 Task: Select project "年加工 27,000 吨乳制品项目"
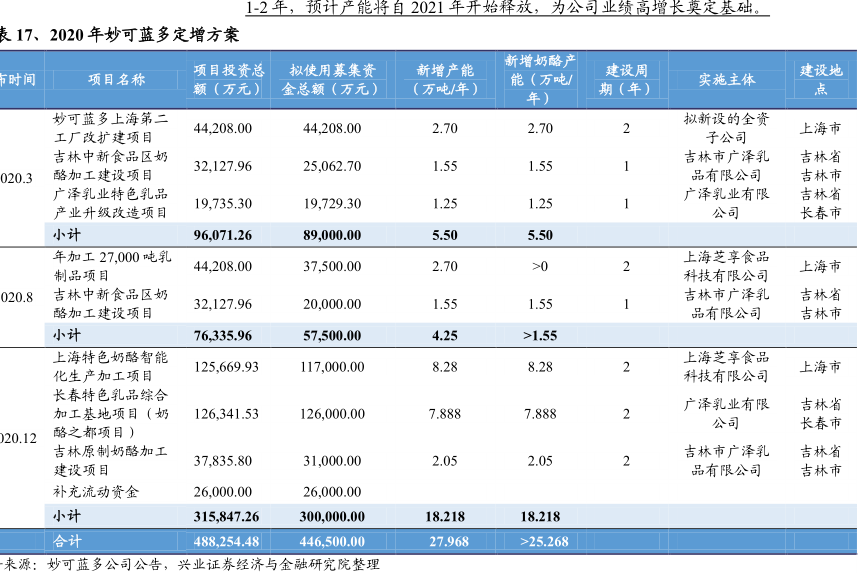click(x=112, y=266)
